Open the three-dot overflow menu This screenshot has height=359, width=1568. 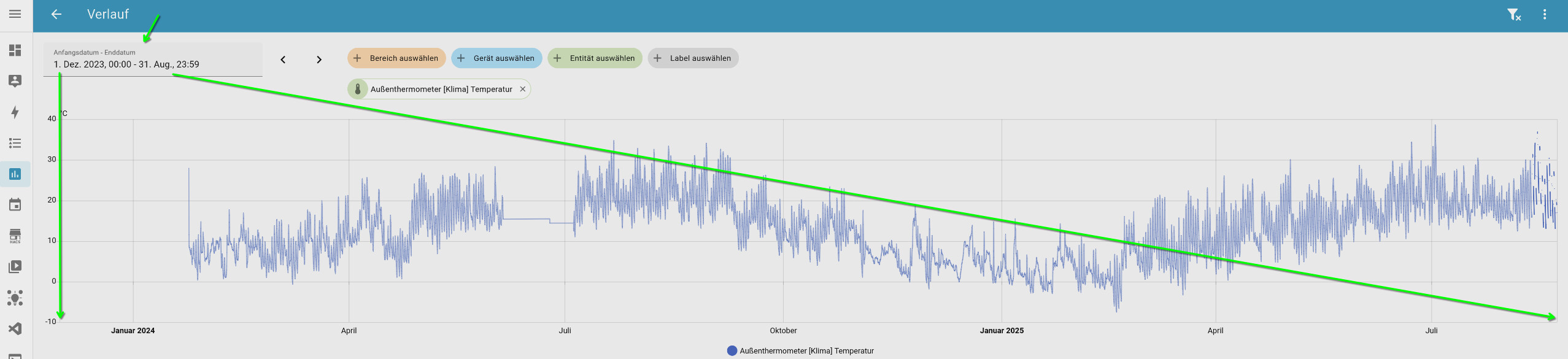(x=1545, y=15)
